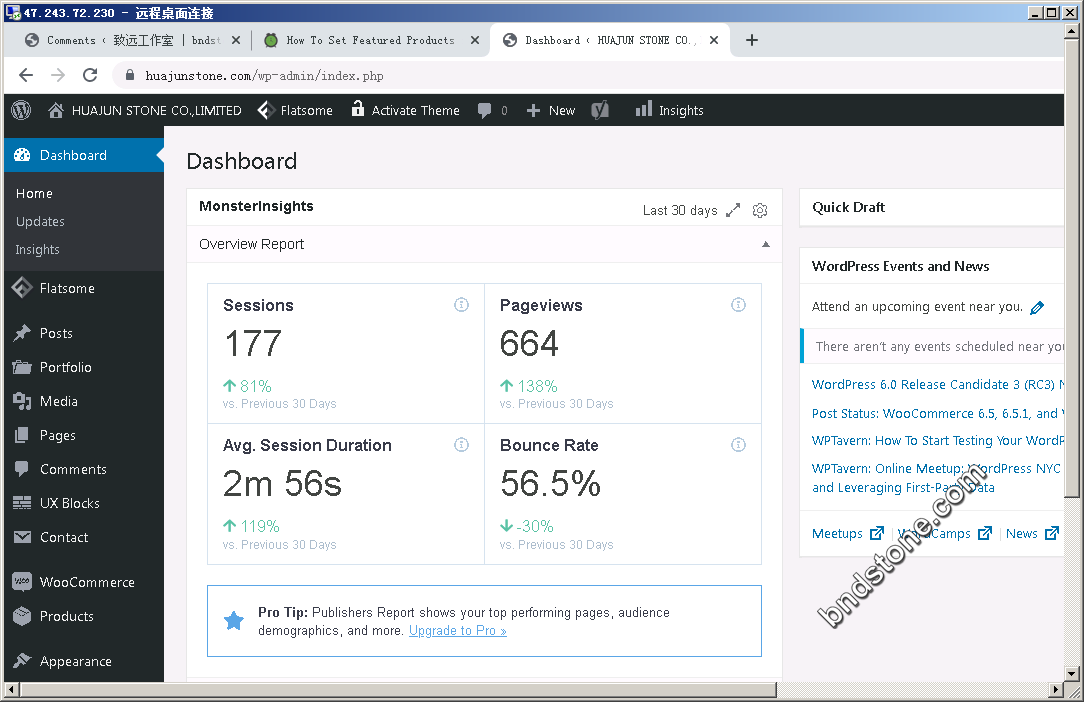
Task: Open Updates submenu item
Action: tap(40, 221)
